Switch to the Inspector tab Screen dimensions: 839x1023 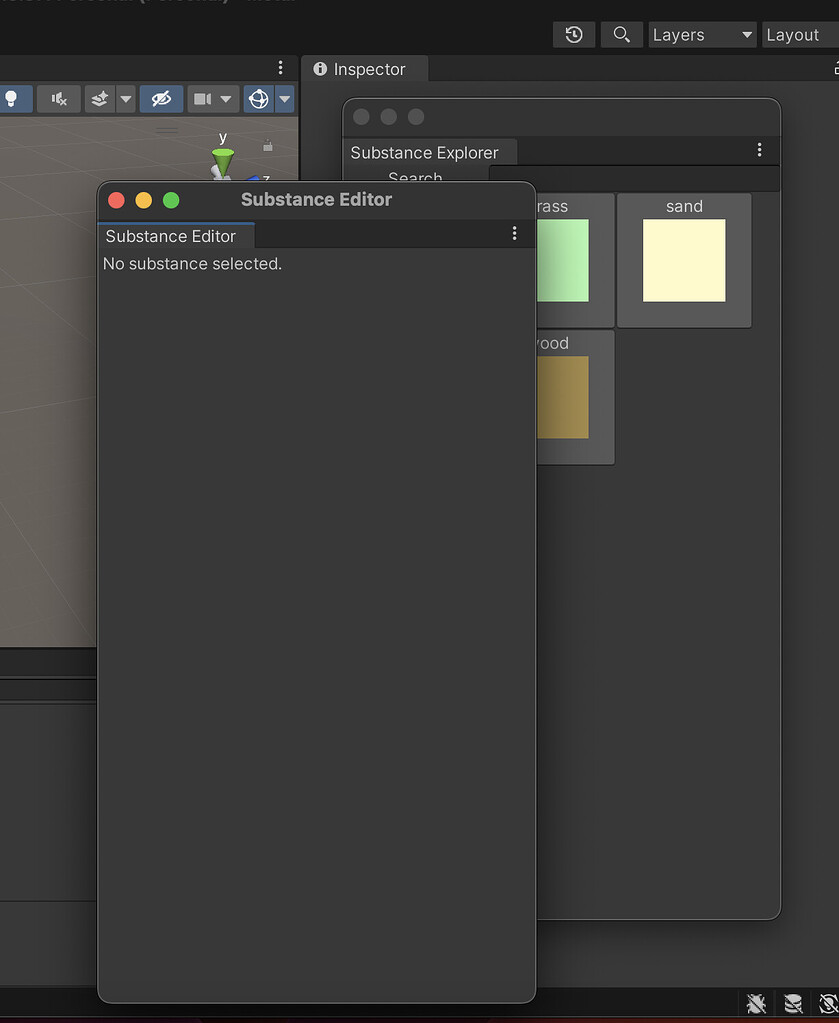click(363, 69)
